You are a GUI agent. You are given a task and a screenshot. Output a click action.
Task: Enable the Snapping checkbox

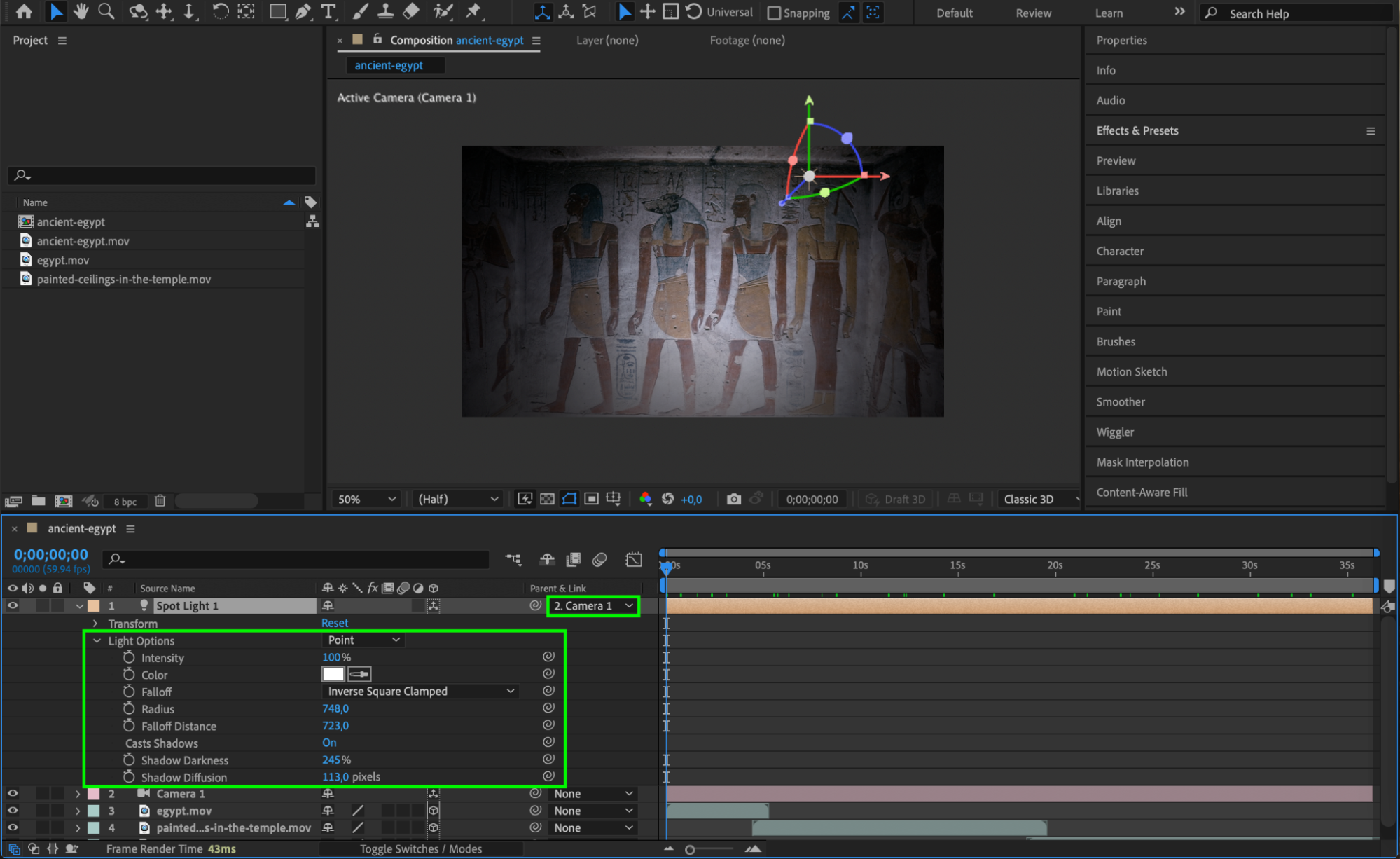click(x=774, y=13)
